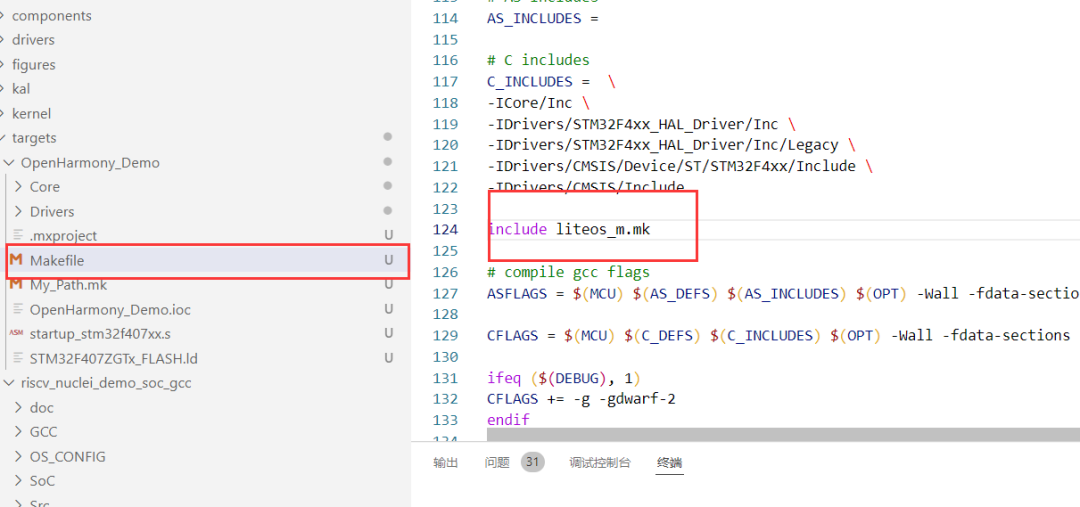Click the ASM icon of startup_stm32f407xx.s
Image resolution: width=1080 pixels, height=507 pixels.
coord(17,333)
